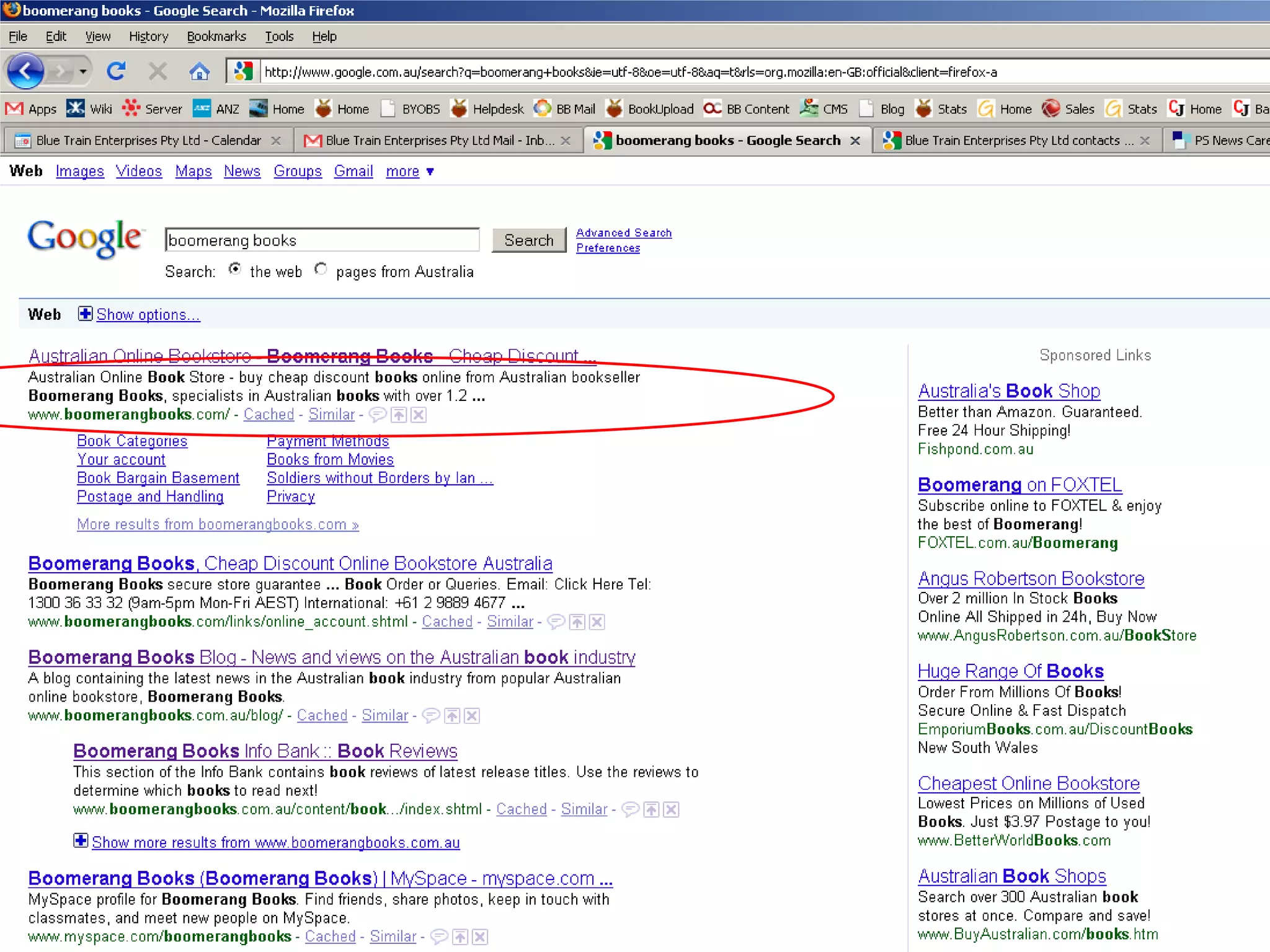Image resolution: width=1270 pixels, height=952 pixels.
Task: Click the Stop loading X icon
Action: 158,72
